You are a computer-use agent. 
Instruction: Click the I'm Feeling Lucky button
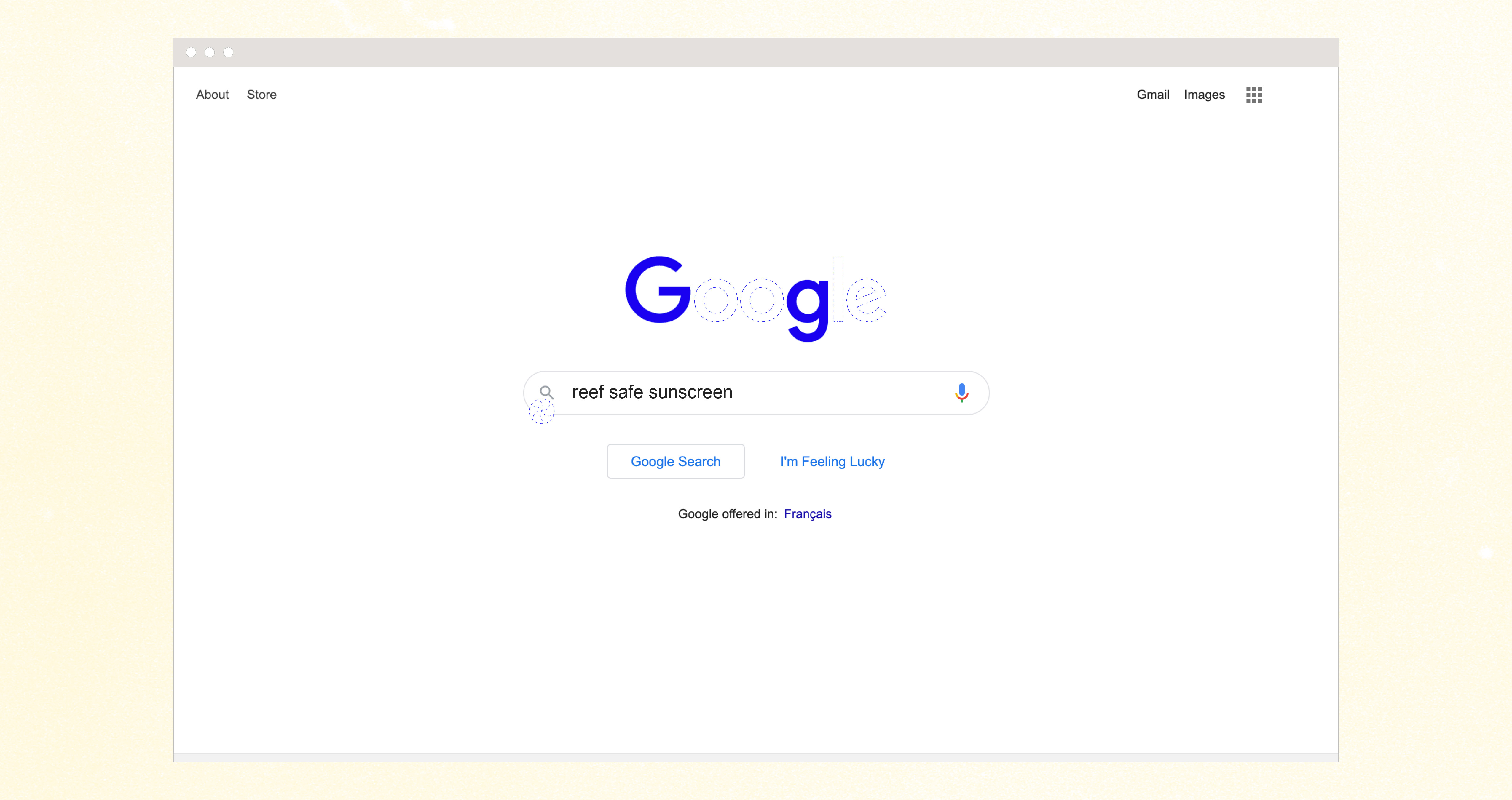tap(832, 462)
